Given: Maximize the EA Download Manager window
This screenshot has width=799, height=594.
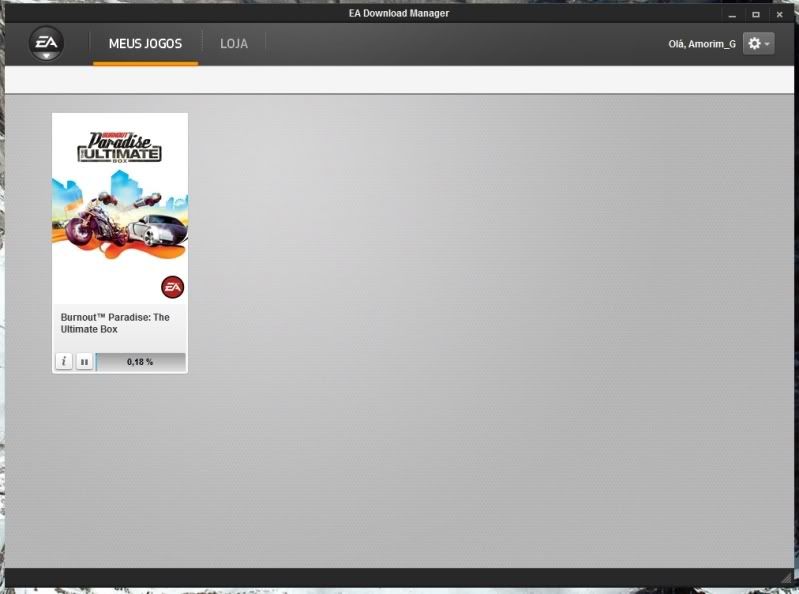Looking at the screenshot, I should pyautogui.click(x=755, y=14).
